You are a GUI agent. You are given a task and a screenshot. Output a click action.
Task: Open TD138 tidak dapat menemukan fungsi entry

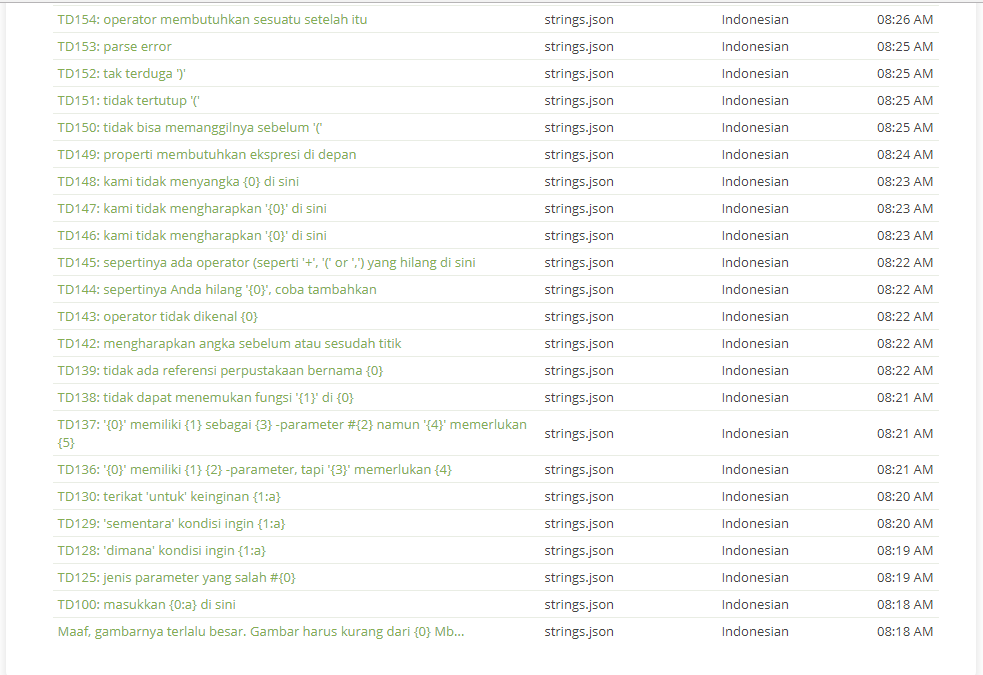point(206,397)
